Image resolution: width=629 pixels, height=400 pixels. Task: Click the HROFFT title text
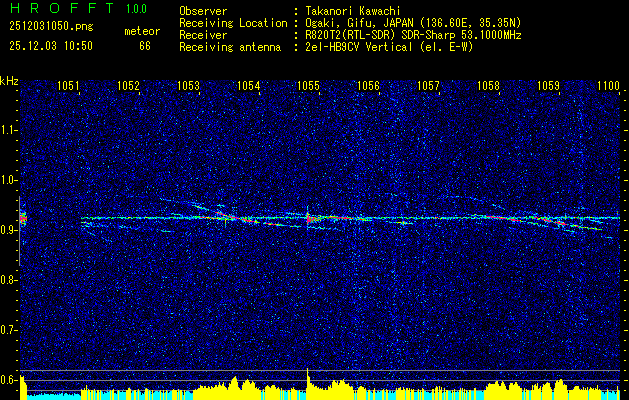click(62, 8)
